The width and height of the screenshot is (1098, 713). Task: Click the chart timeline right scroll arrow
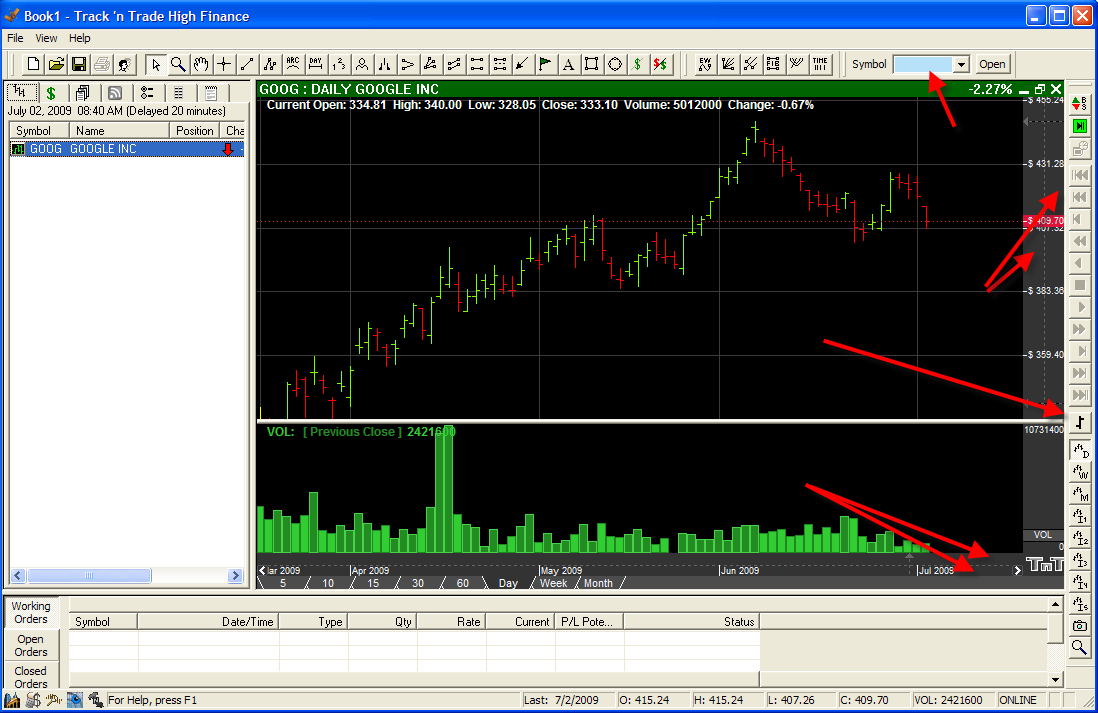pos(1017,570)
